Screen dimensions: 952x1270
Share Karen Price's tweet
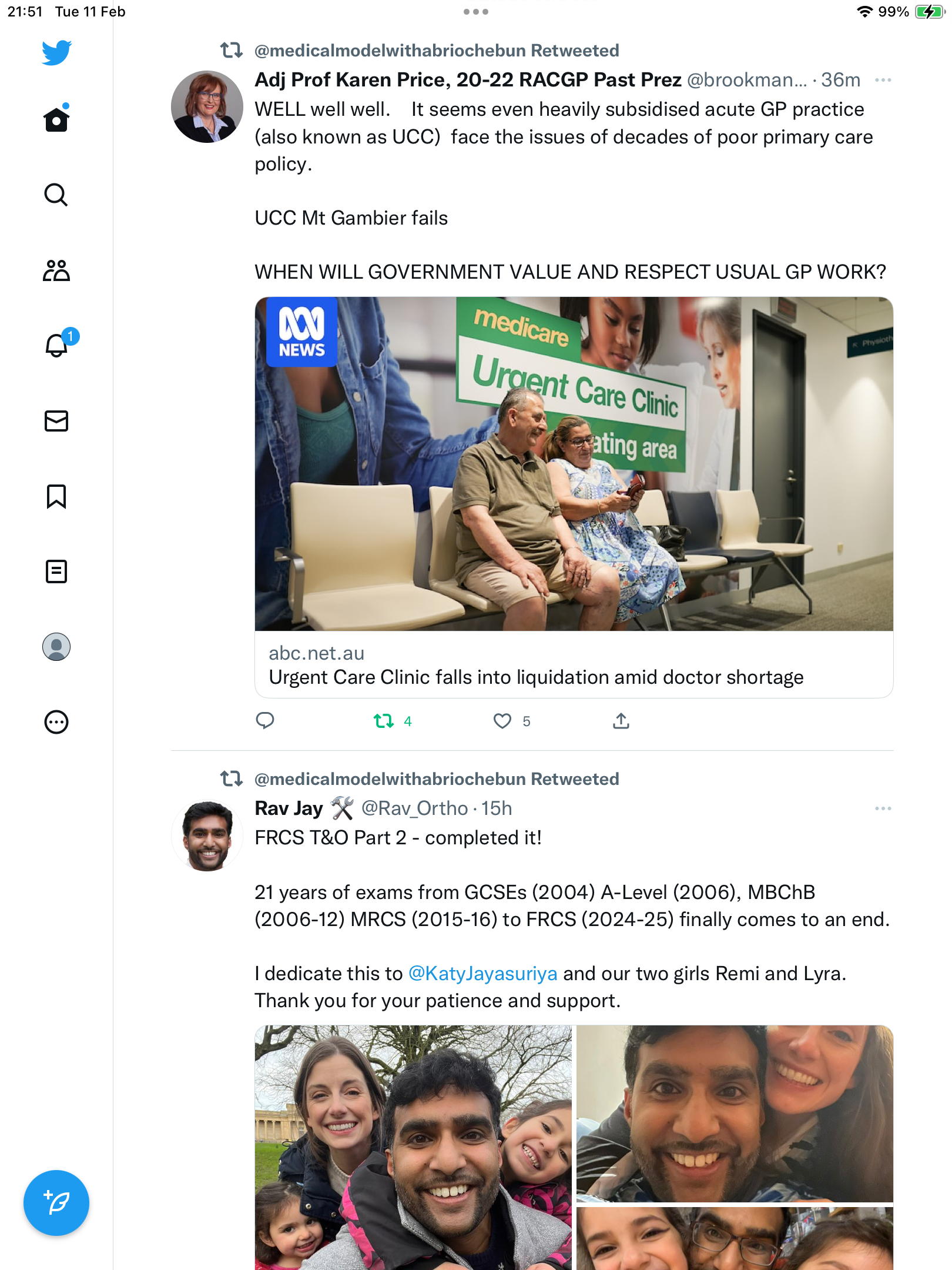click(621, 720)
